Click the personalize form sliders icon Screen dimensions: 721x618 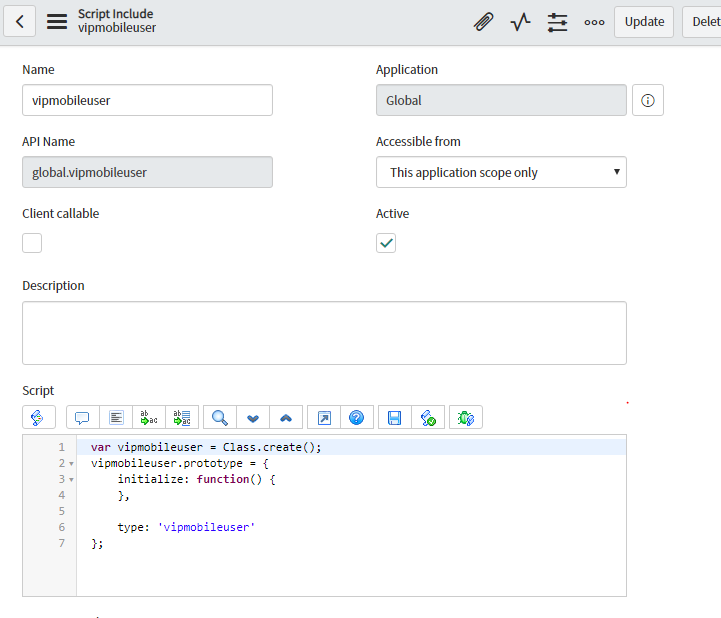pyautogui.click(x=557, y=21)
